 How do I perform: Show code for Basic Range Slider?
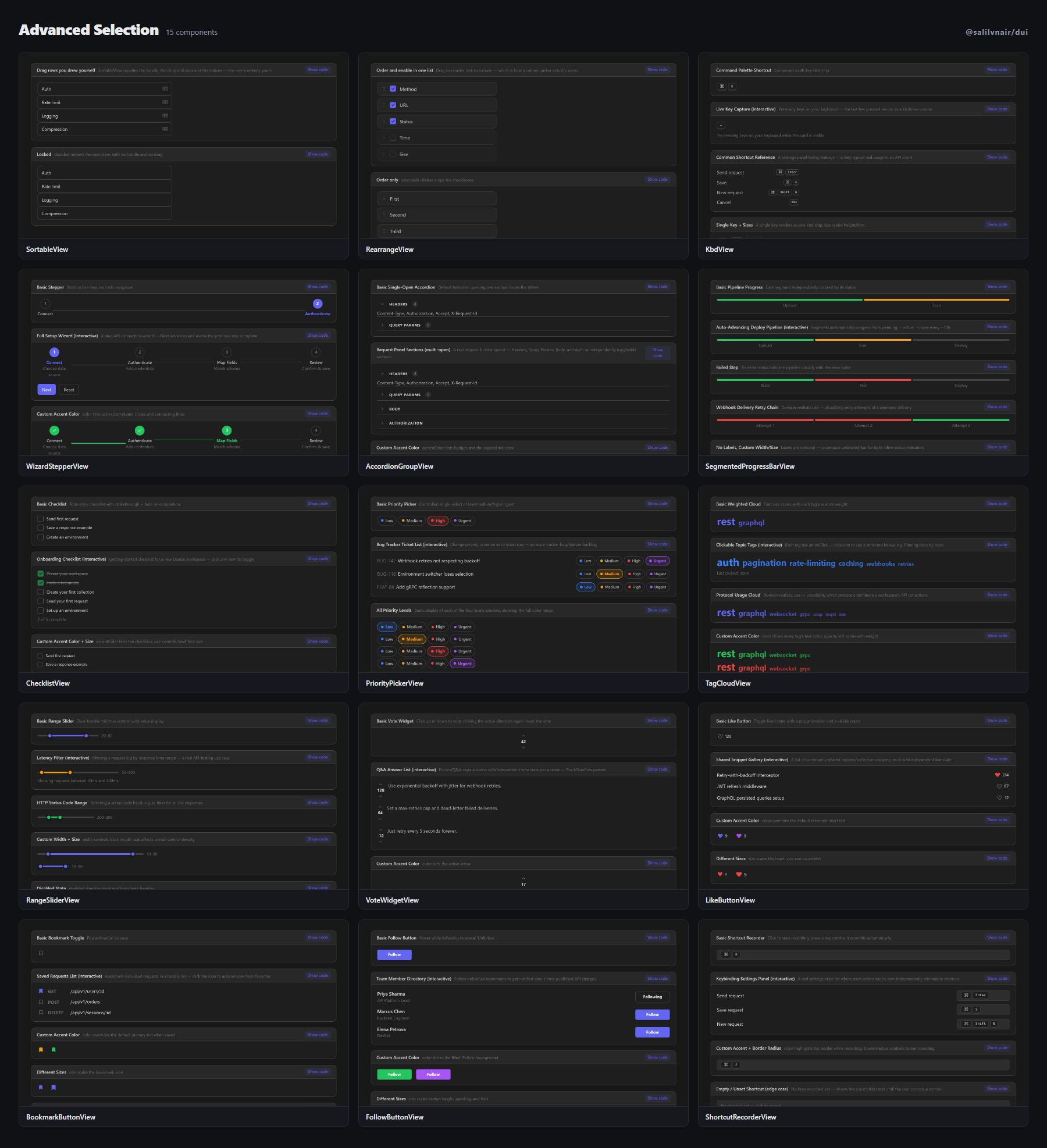(x=318, y=721)
